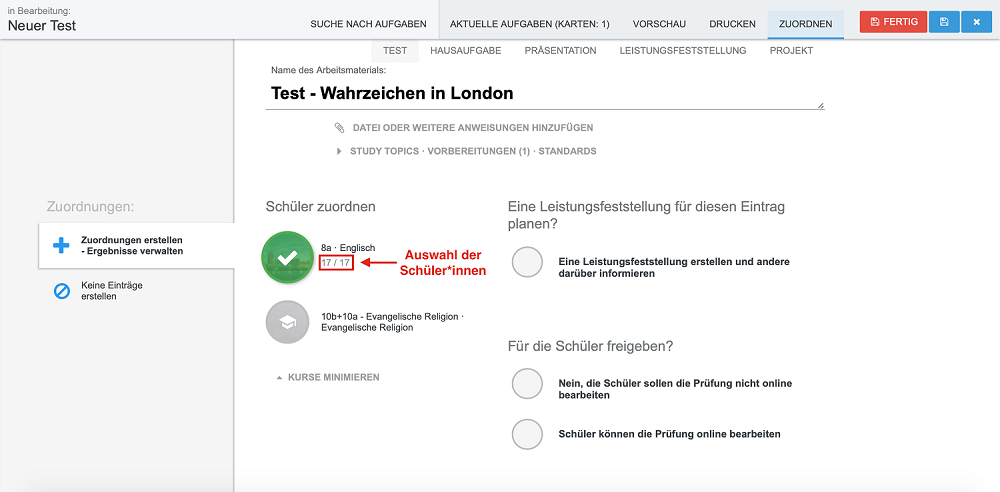The image size is (1000, 492).
Task: Click the blue plus icon for Zuordnungen erstellen
Action: [x=61, y=245]
